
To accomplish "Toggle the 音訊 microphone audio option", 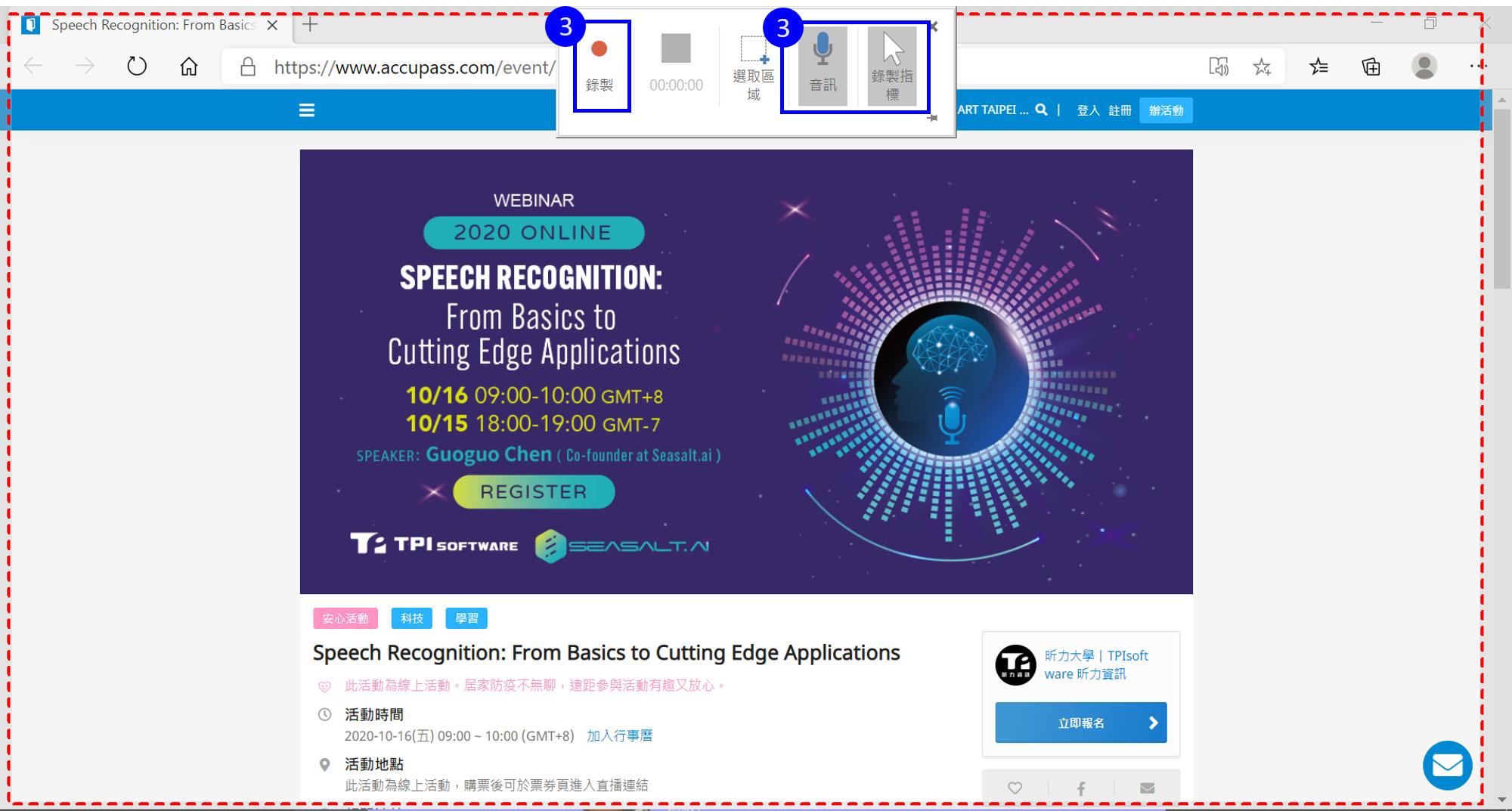I will (823, 67).
